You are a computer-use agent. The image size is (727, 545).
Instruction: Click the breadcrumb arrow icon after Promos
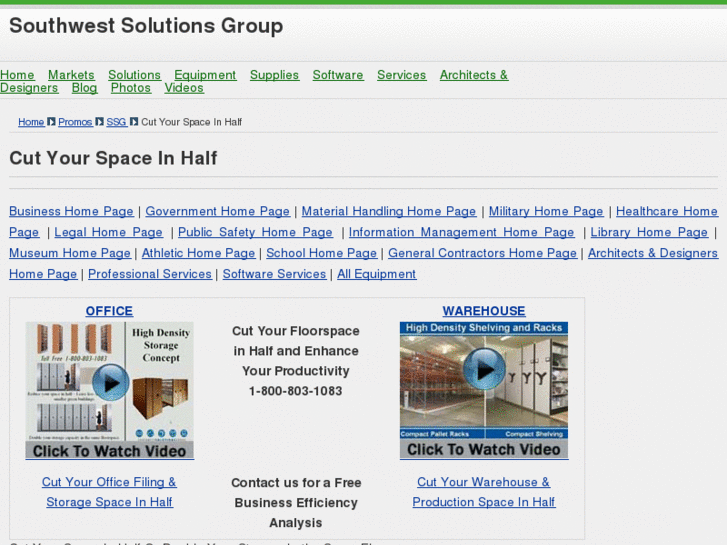(99, 122)
